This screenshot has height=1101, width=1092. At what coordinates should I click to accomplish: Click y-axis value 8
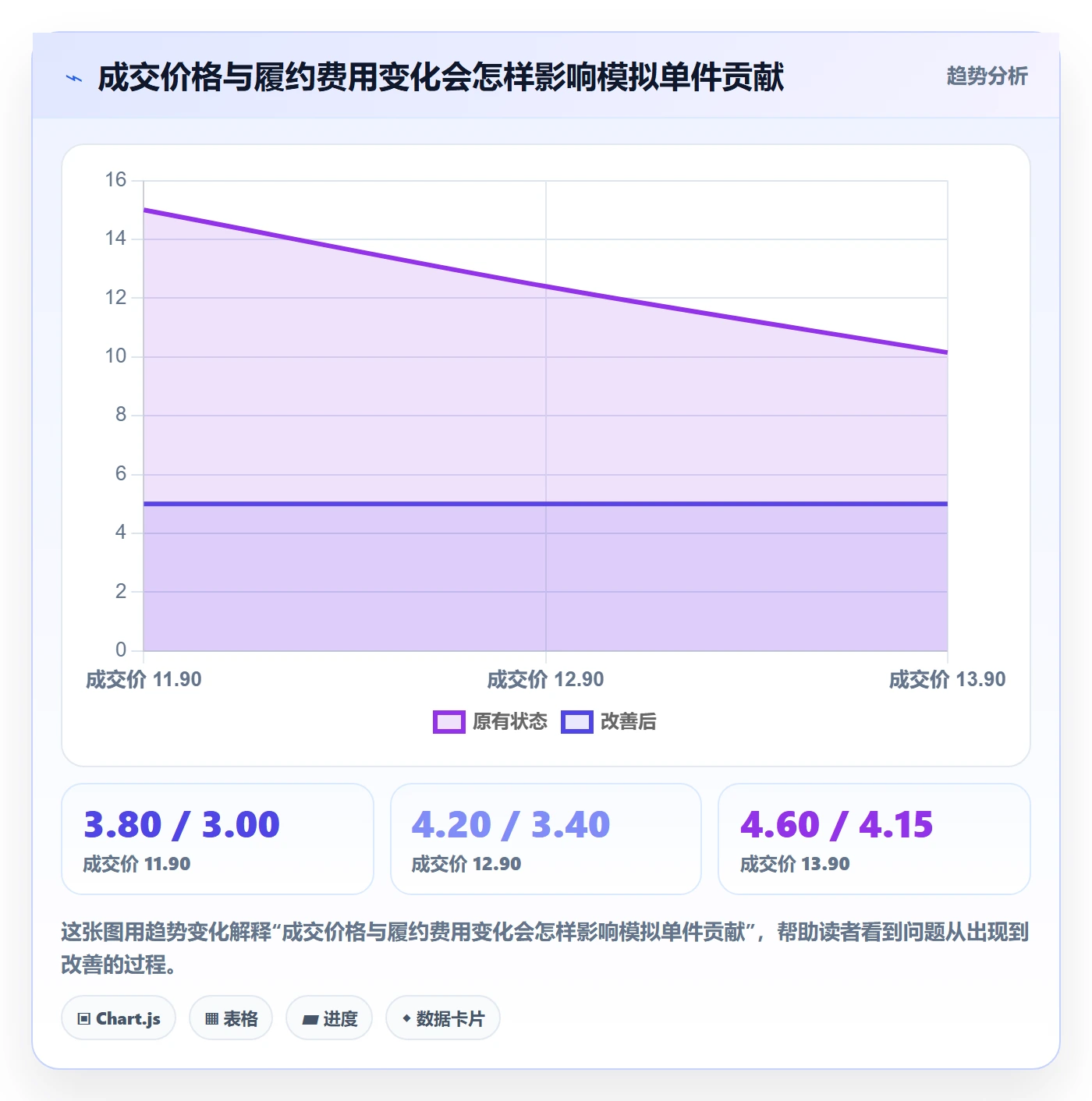tap(121, 415)
